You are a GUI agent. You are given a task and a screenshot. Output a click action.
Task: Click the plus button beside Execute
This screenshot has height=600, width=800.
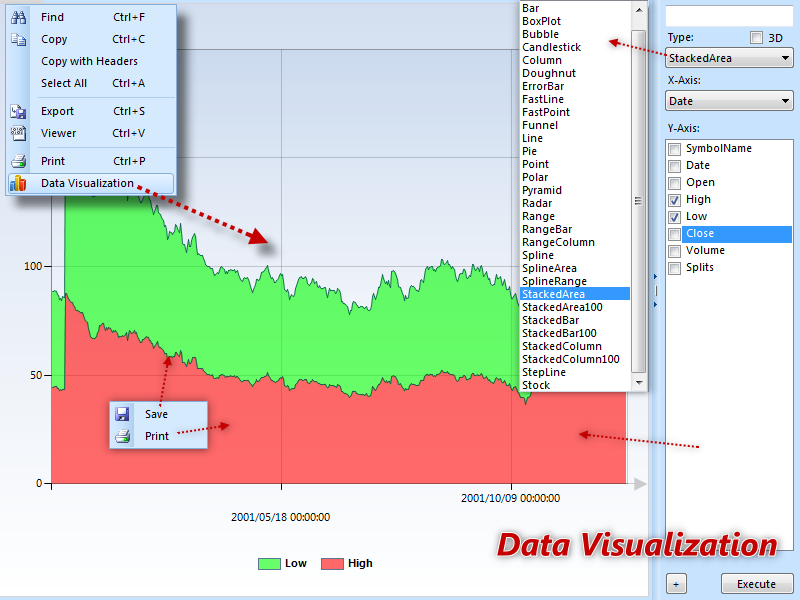676,584
